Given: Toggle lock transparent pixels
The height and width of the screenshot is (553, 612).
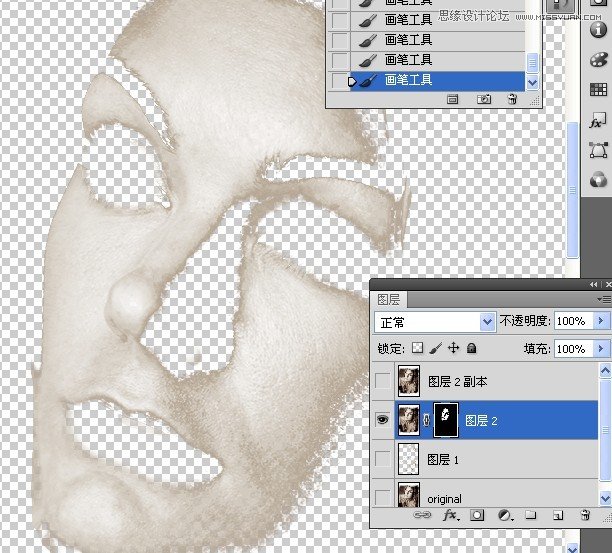Looking at the screenshot, I should point(418,348).
